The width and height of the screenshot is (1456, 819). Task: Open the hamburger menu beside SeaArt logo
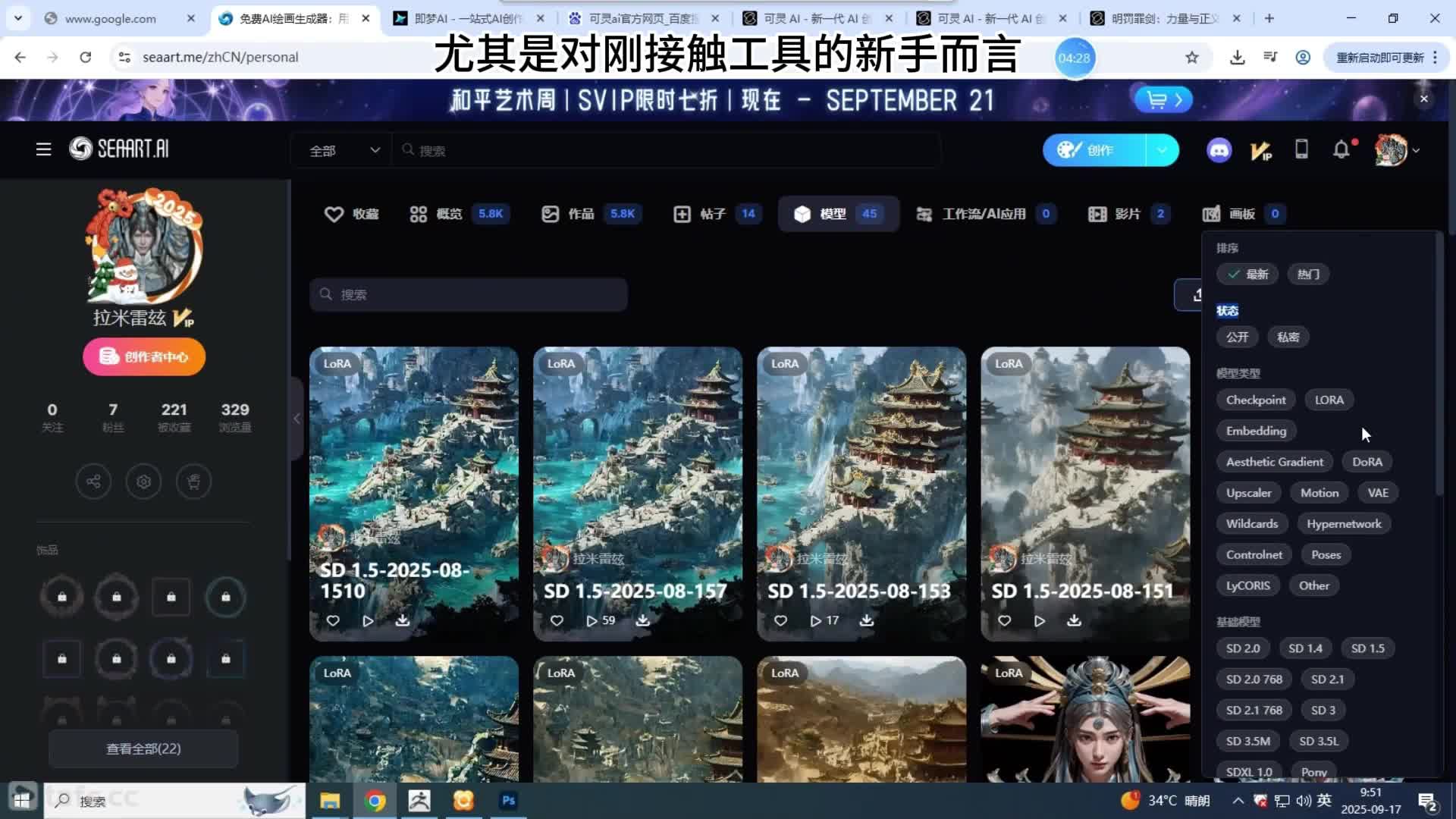[43, 149]
